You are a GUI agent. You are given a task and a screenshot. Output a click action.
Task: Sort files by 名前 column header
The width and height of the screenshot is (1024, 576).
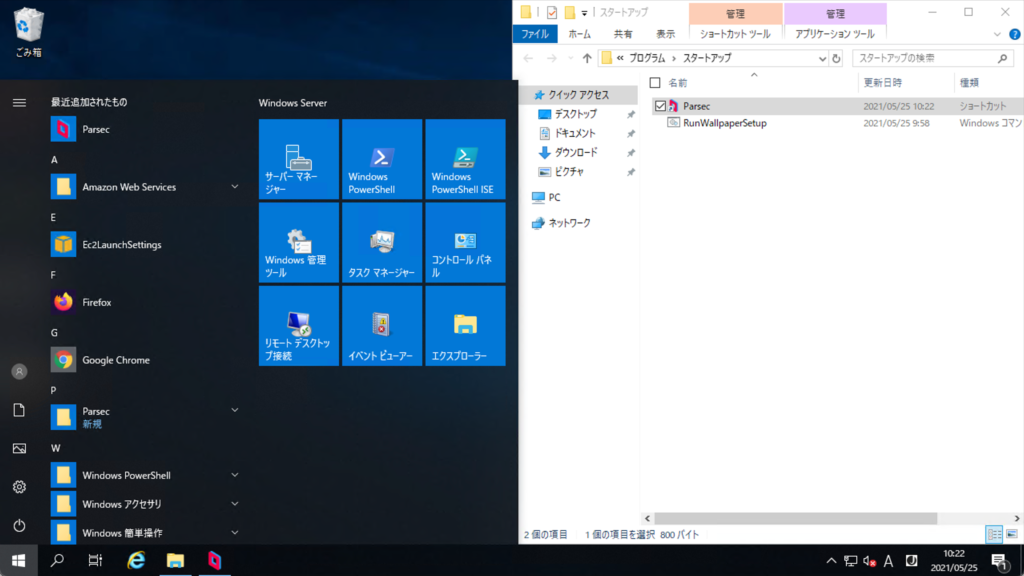[x=677, y=83]
